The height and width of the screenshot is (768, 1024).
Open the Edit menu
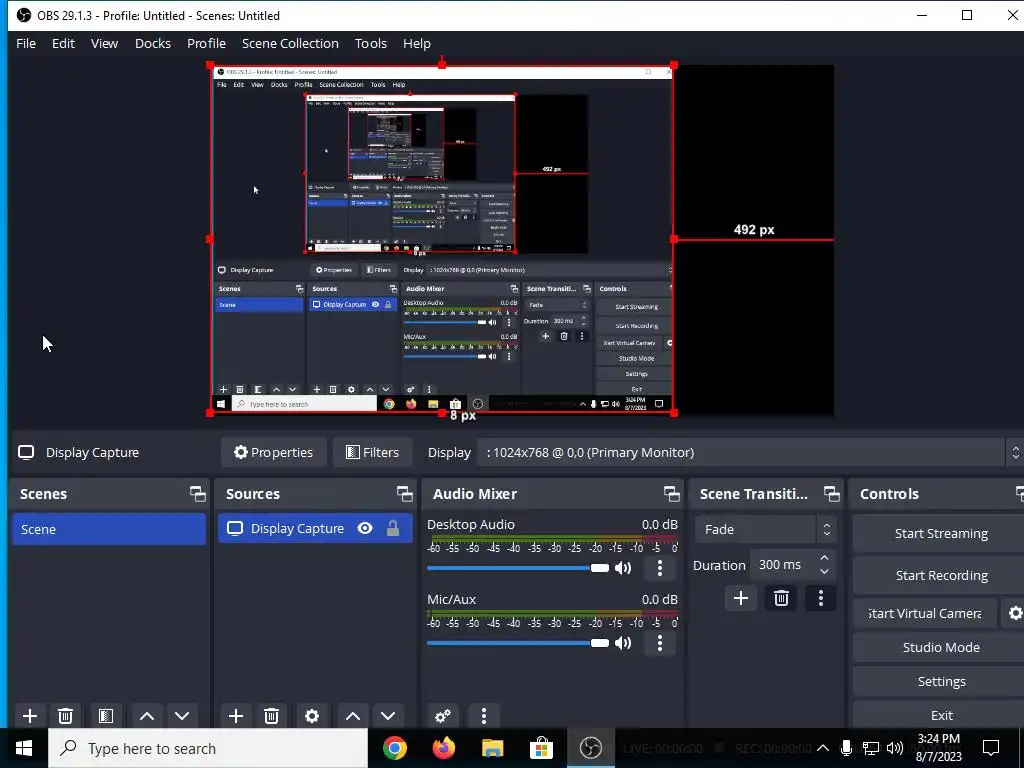tap(63, 43)
